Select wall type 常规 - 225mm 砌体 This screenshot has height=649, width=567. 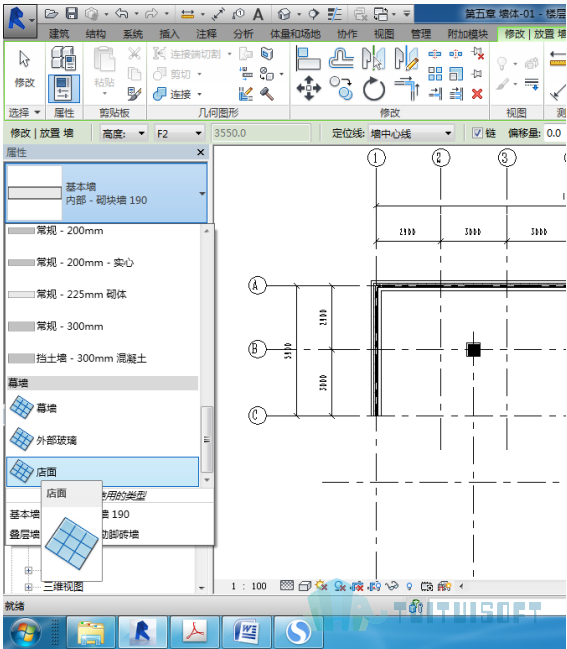tap(103, 294)
